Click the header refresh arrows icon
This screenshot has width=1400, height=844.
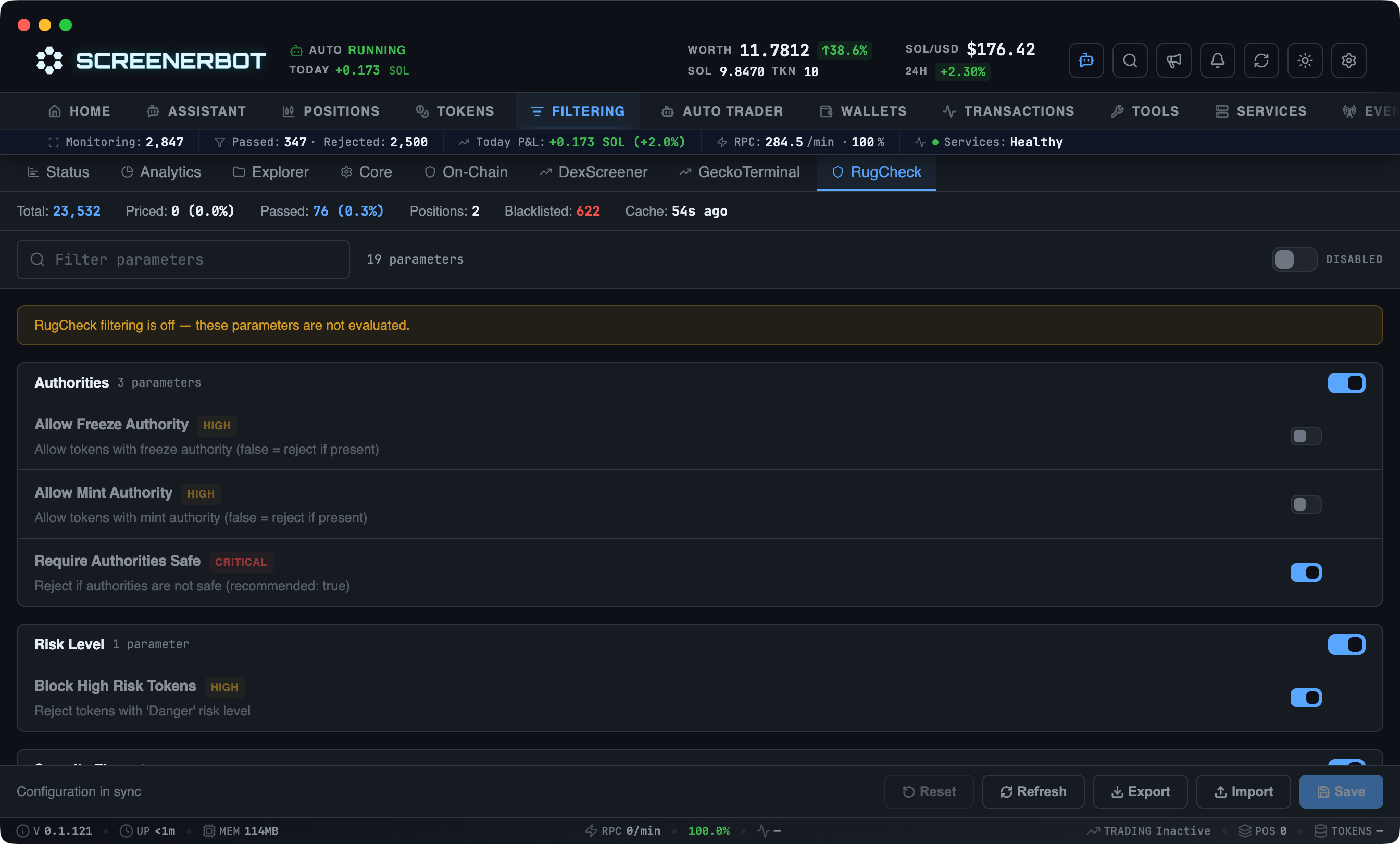pos(1261,60)
